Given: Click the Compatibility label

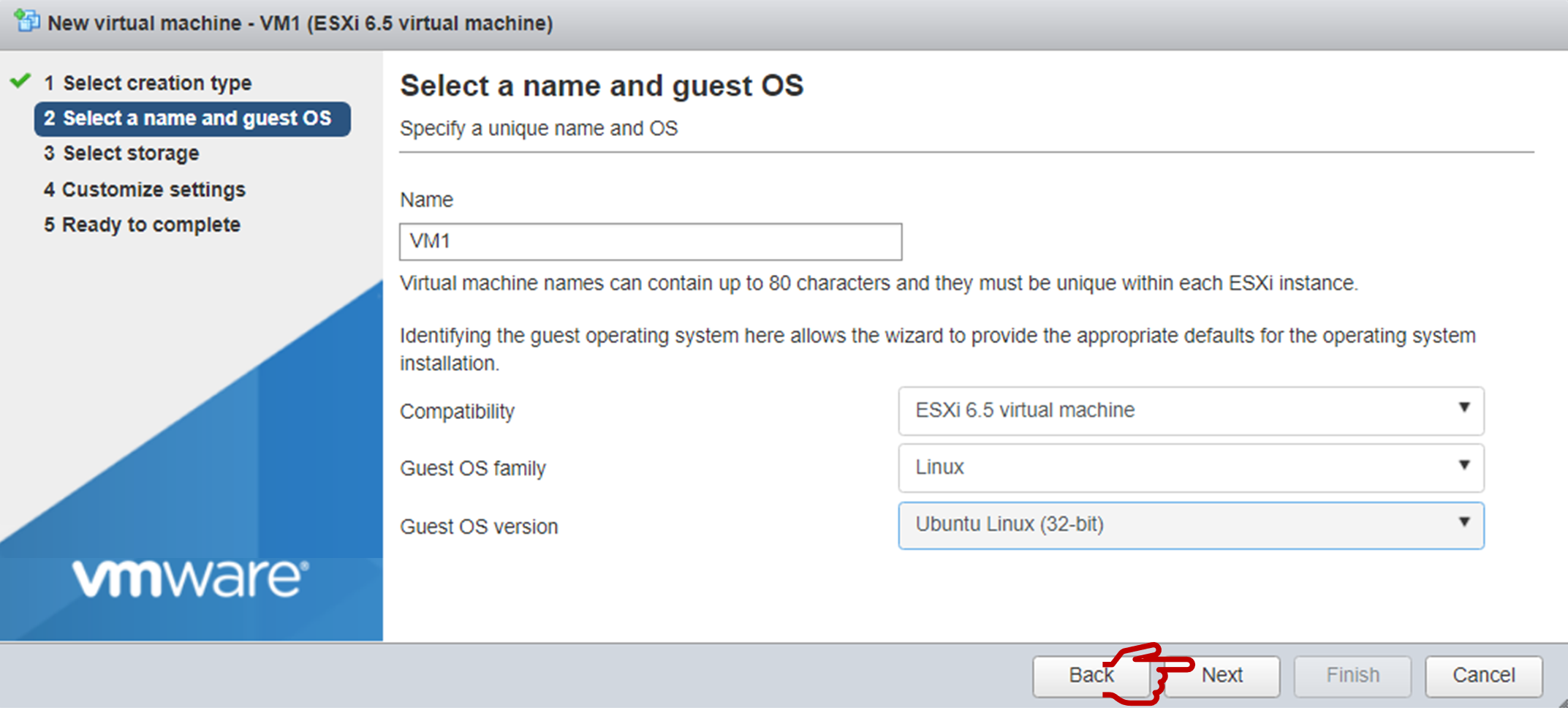Looking at the screenshot, I should pos(457,412).
